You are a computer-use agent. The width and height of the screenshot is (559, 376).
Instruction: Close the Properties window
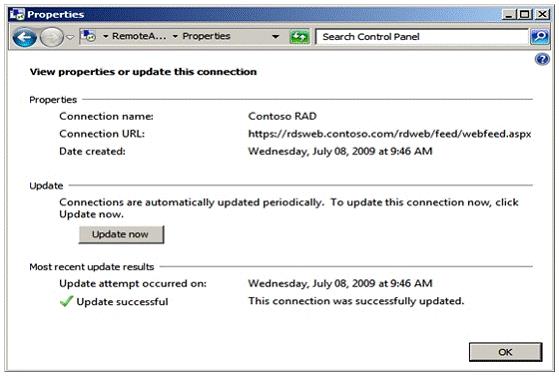(542, 14)
